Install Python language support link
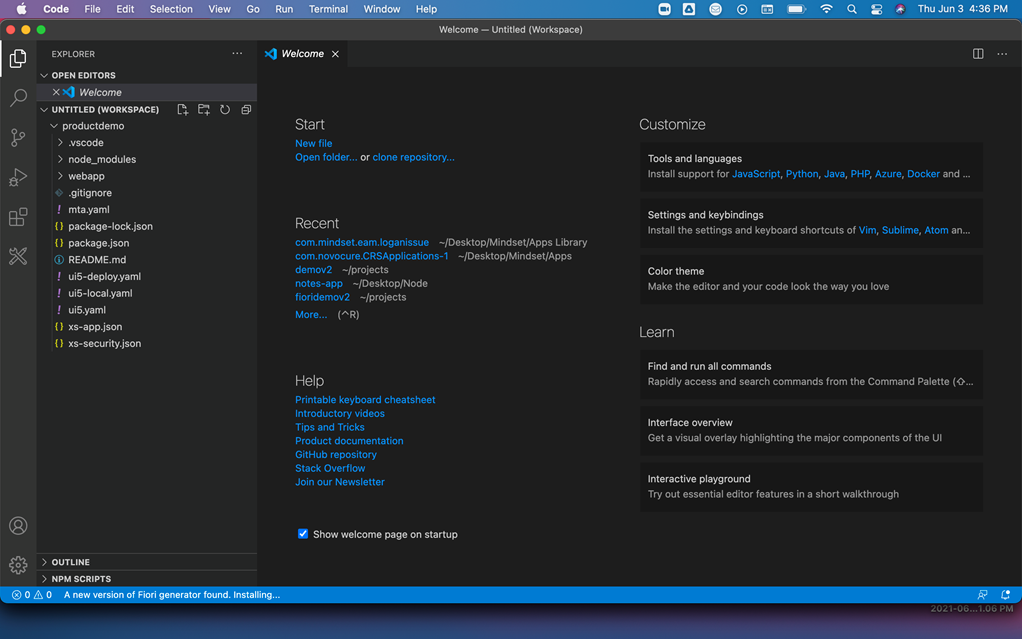The image size is (1022, 639). [802, 174]
